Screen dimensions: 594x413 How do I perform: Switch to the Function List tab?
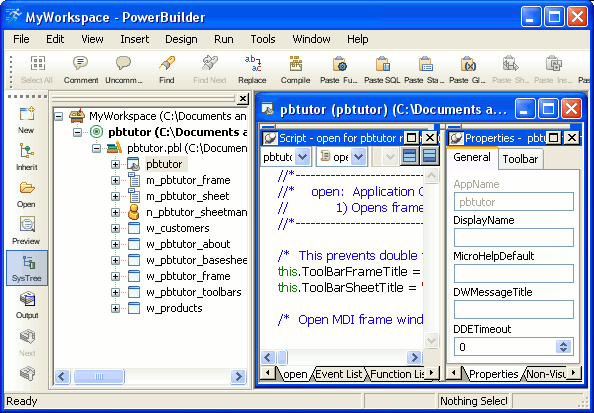click(x=397, y=374)
